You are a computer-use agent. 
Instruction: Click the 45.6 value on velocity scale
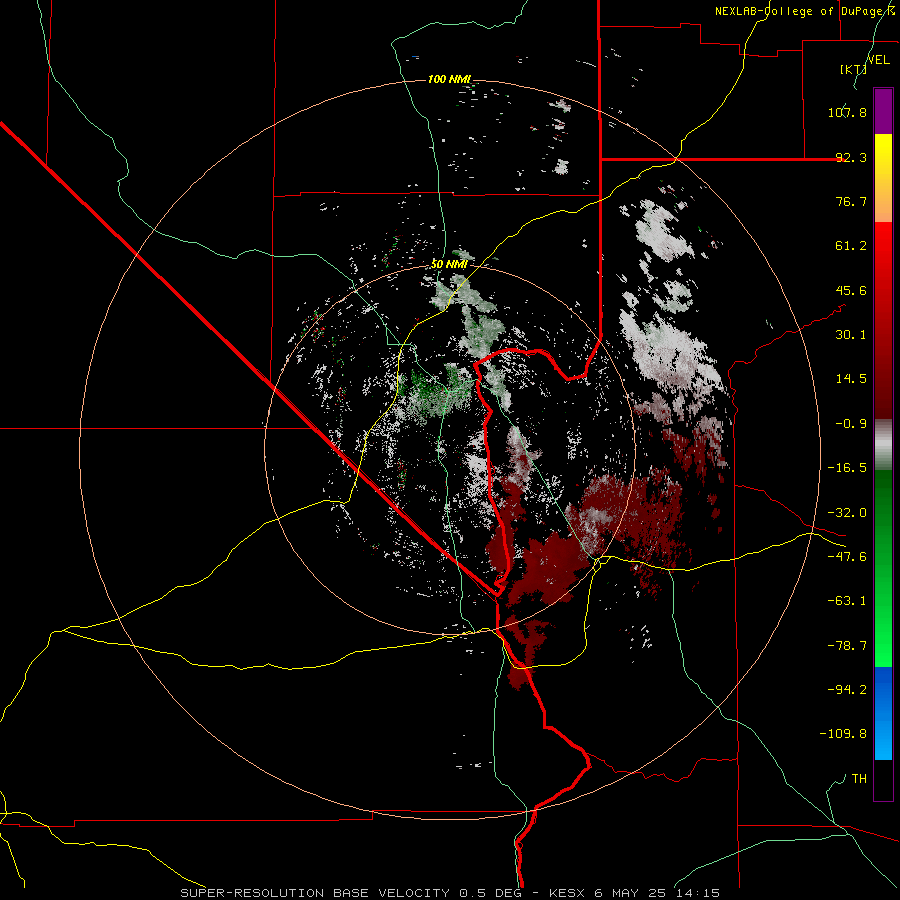(851, 290)
